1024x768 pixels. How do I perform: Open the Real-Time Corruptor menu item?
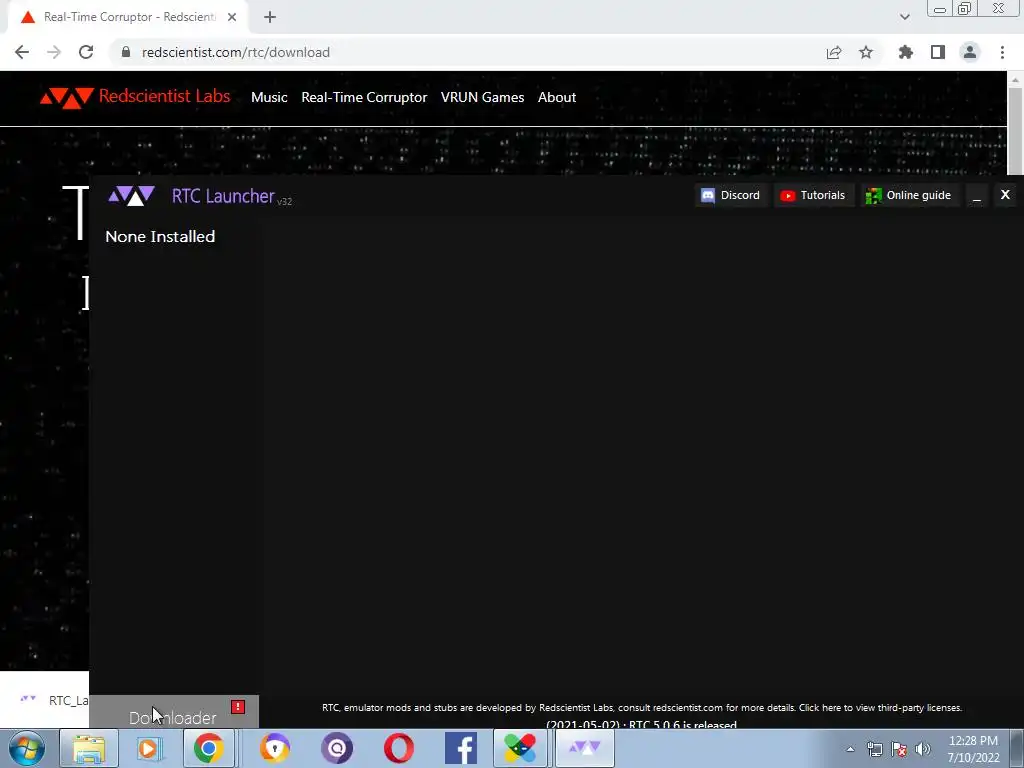click(364, 97)
